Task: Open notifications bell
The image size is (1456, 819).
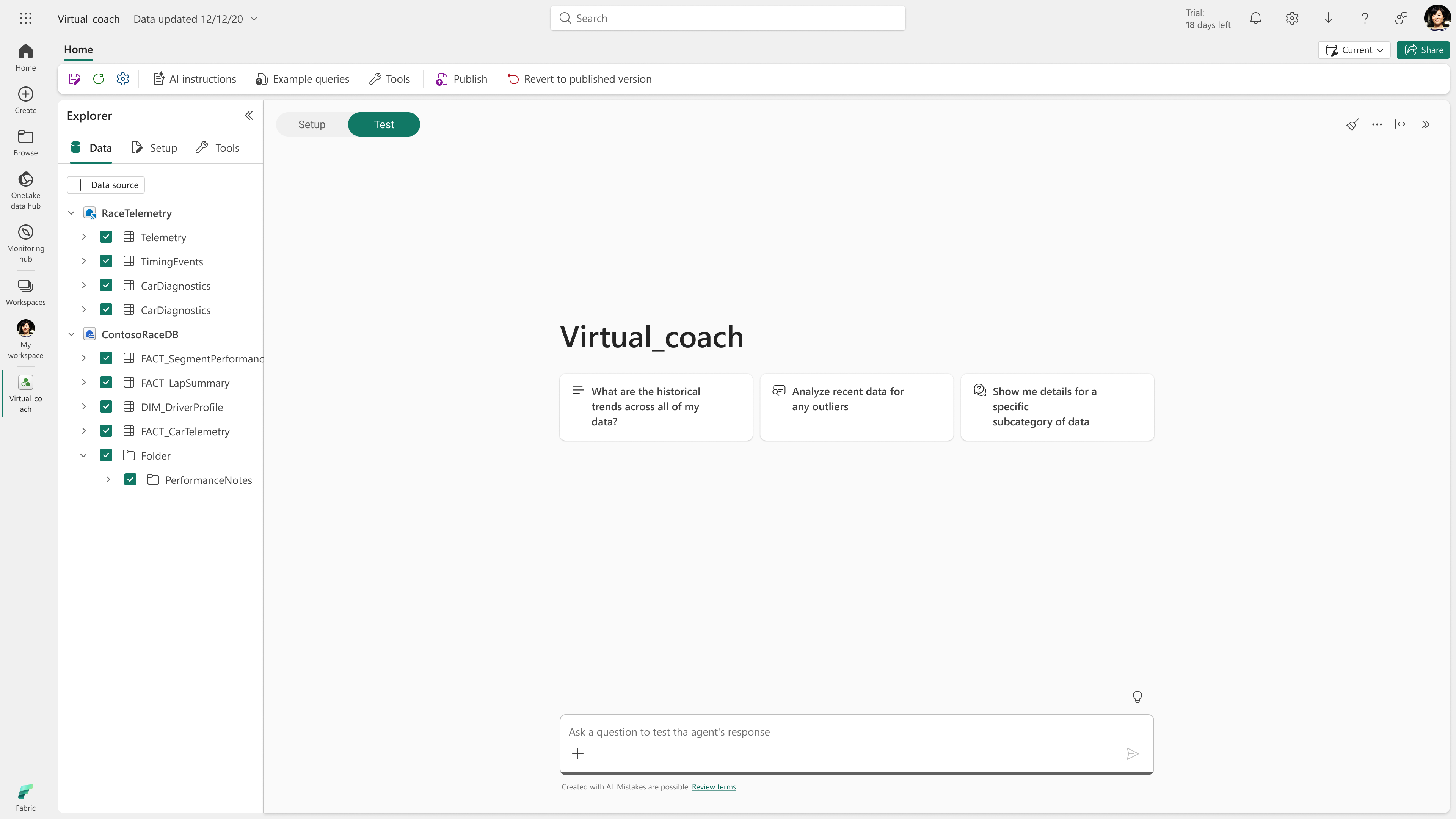Action: click(1255, 19)
